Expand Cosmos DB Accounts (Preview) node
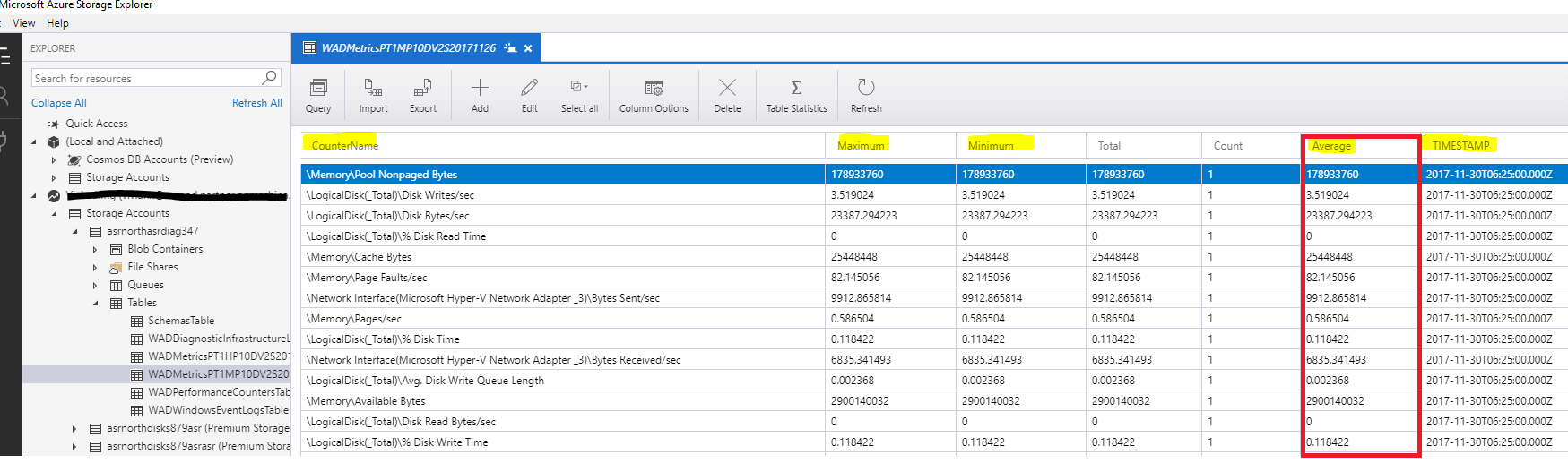Image resolution: width=1568 pixels, height=463 pixels. click(55, 160)
